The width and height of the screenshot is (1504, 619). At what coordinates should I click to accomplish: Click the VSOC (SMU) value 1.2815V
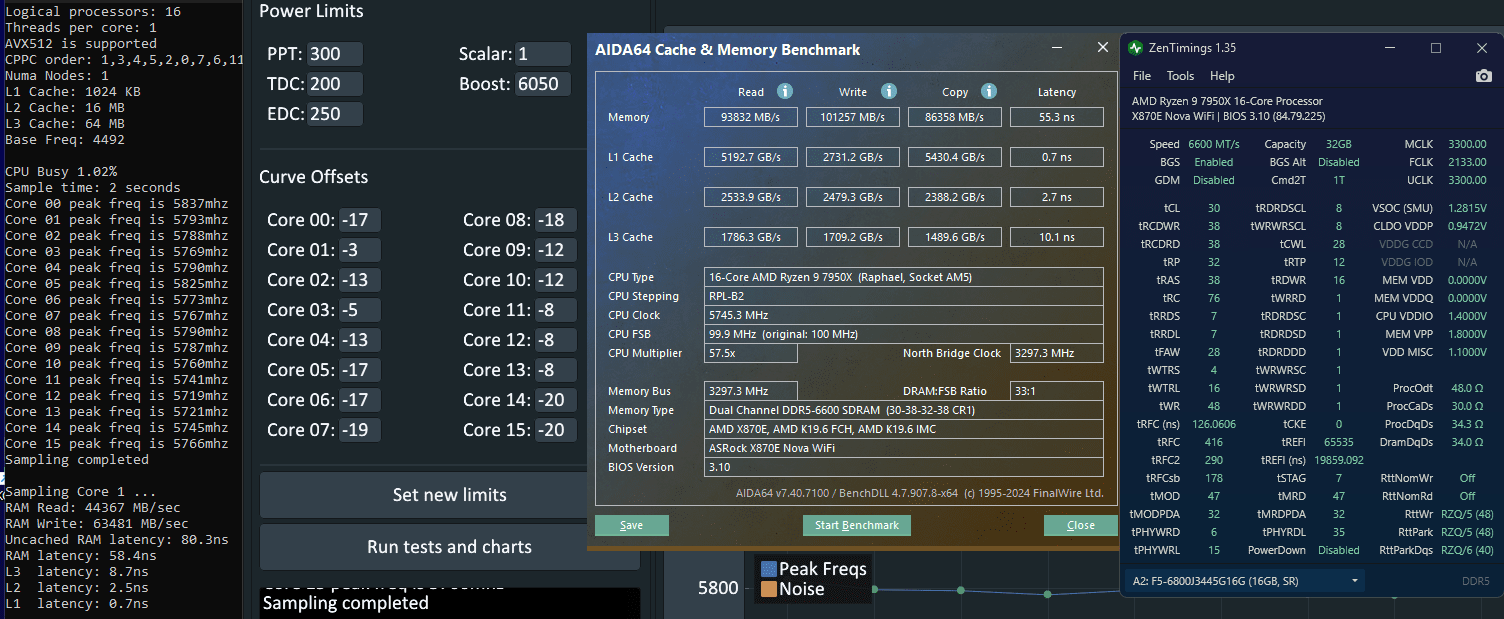tap(1467, 208)
